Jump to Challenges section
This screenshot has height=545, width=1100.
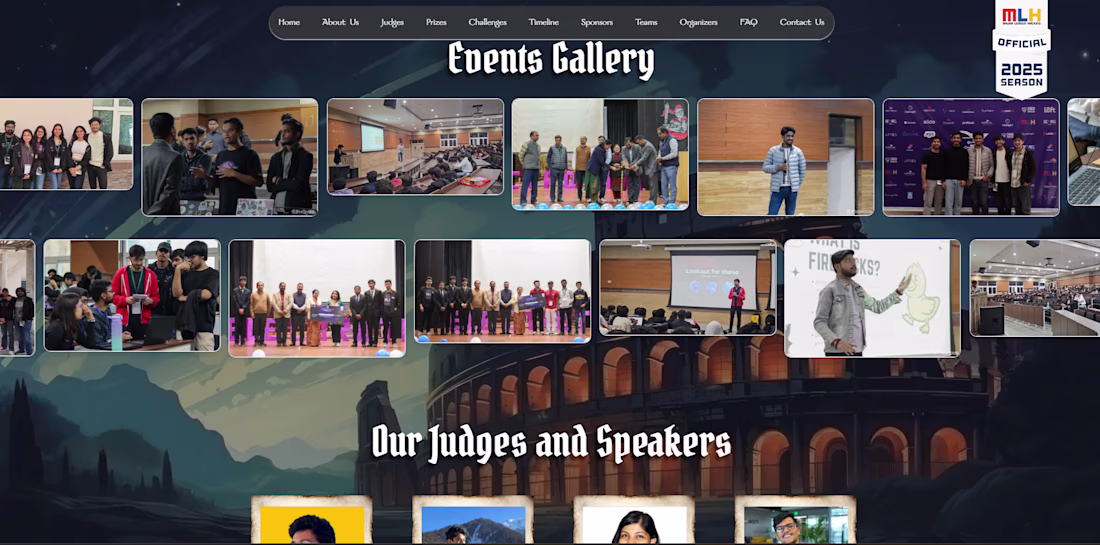pos(488,22)
